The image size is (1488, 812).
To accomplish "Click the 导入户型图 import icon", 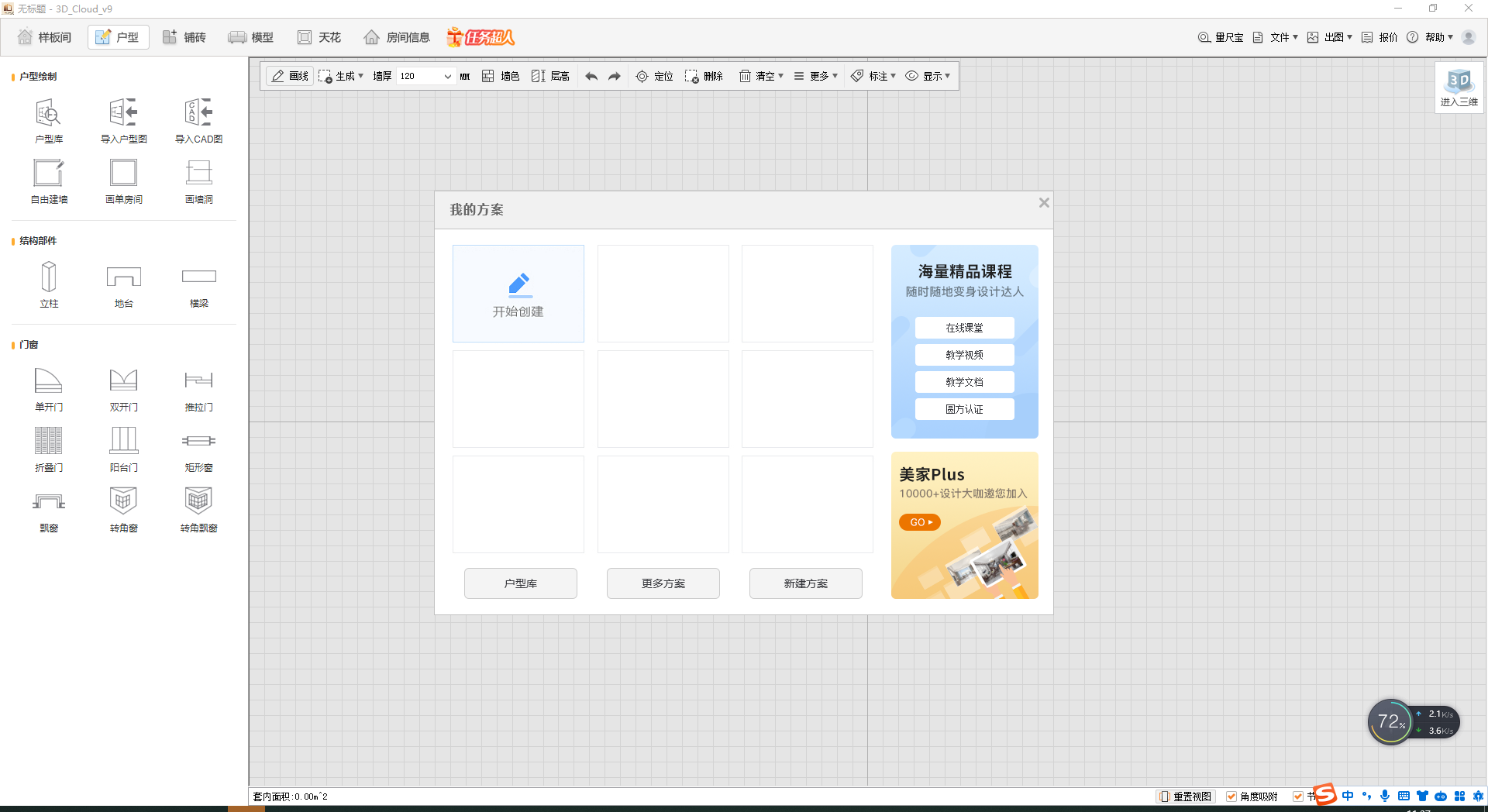I will click(x=124, y=121).
